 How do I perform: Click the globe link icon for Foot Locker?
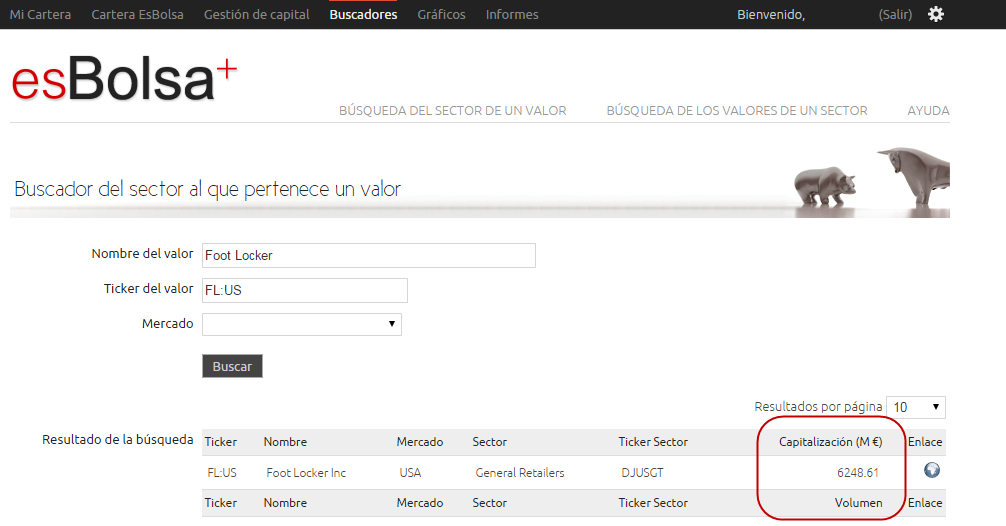pos(932,471)
